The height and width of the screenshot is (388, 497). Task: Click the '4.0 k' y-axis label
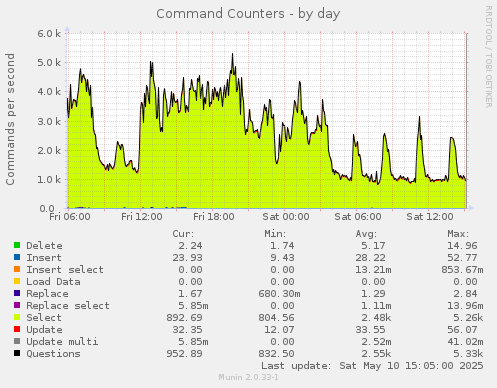click(49, 91)
